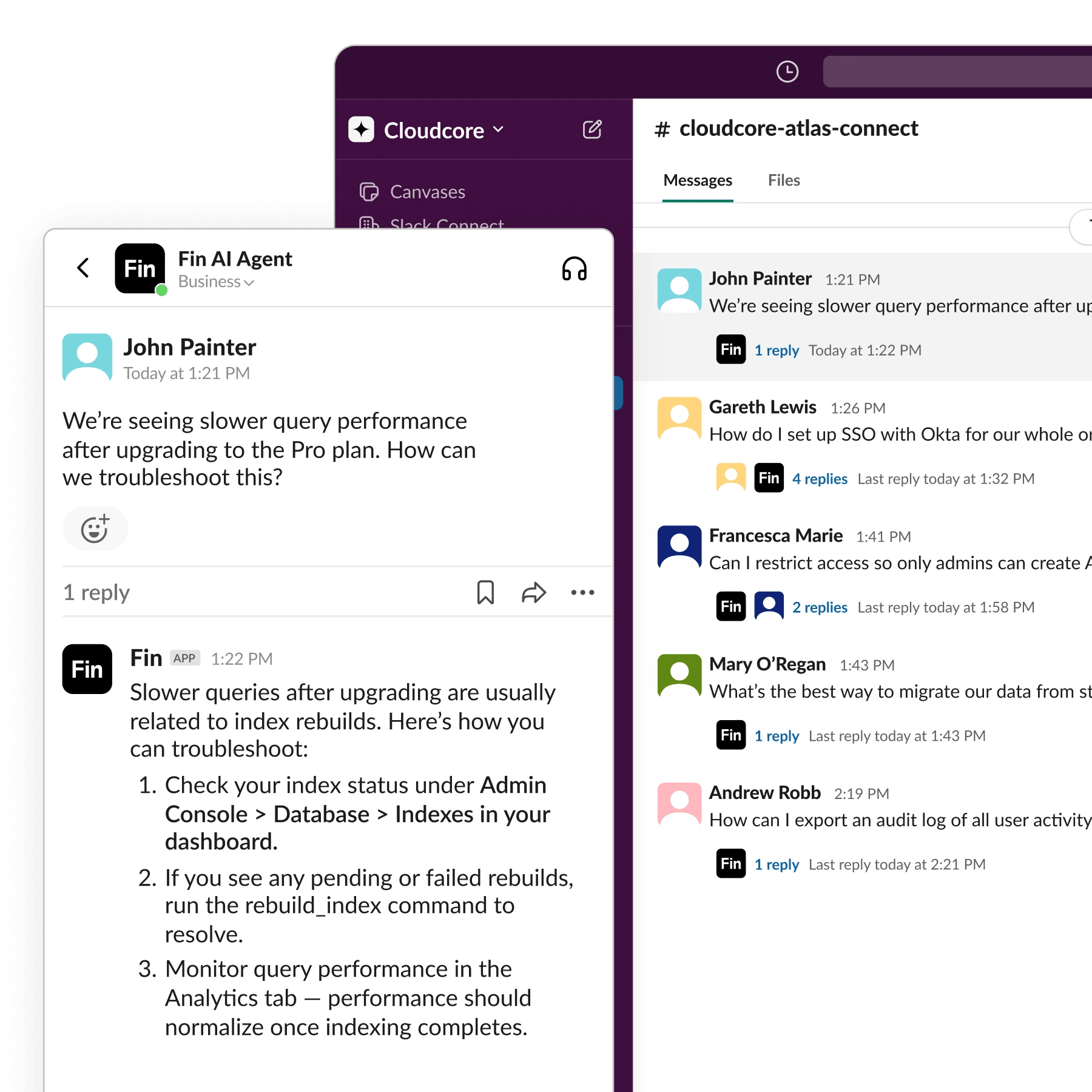Open 1 reply link under Mary O'Regan
Viewport: 1092px width, 1092px height.
coord(777,736)
